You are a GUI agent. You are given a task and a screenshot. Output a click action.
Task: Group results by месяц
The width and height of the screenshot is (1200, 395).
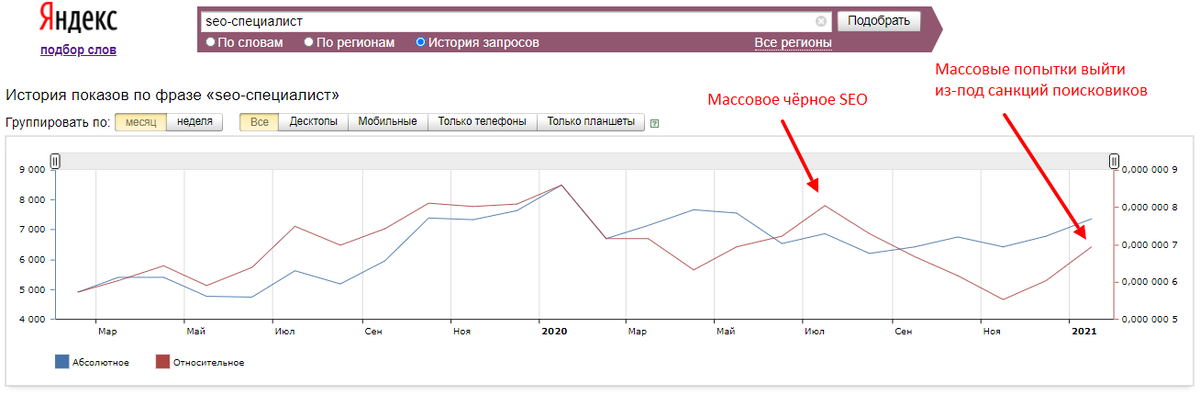pyautogui.click(x=140, y=122)
